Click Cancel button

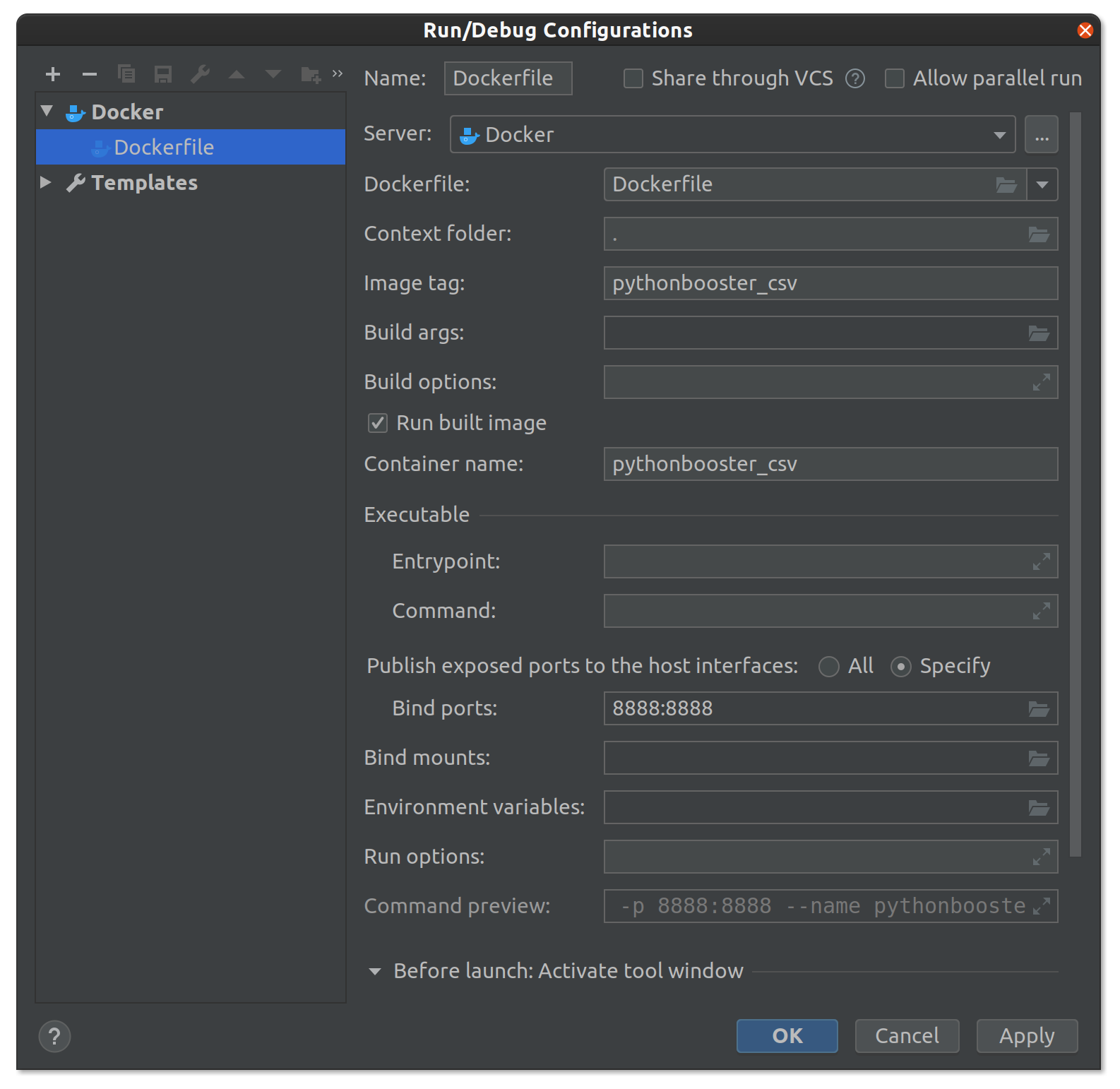[x=907, y=1036]
